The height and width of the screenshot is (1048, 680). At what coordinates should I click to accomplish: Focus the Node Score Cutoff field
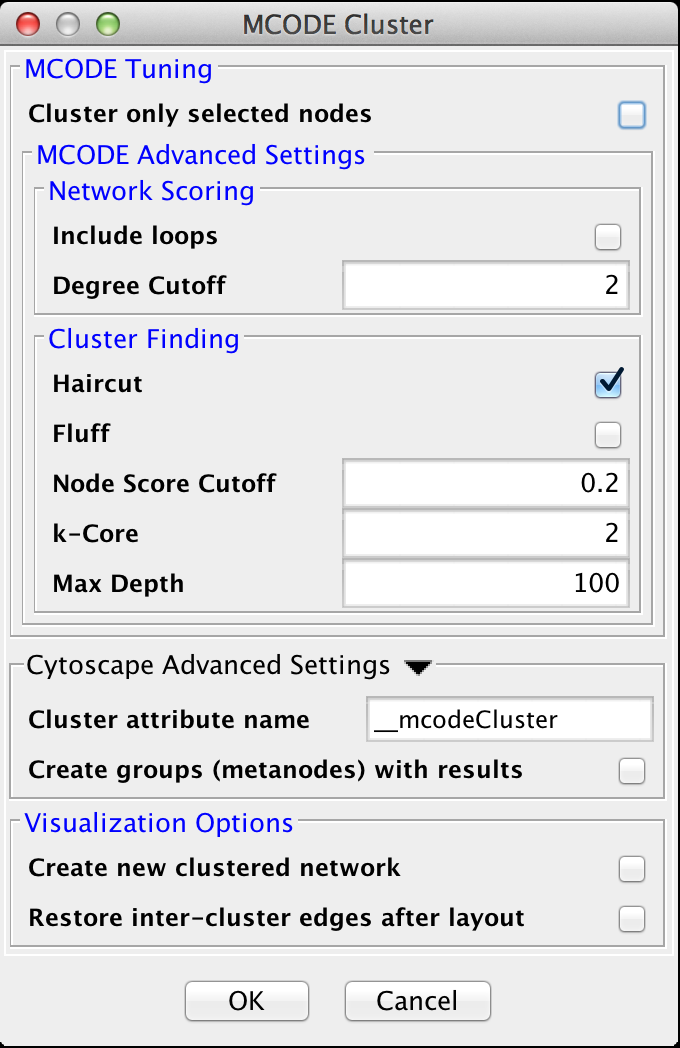click(485, 485)
